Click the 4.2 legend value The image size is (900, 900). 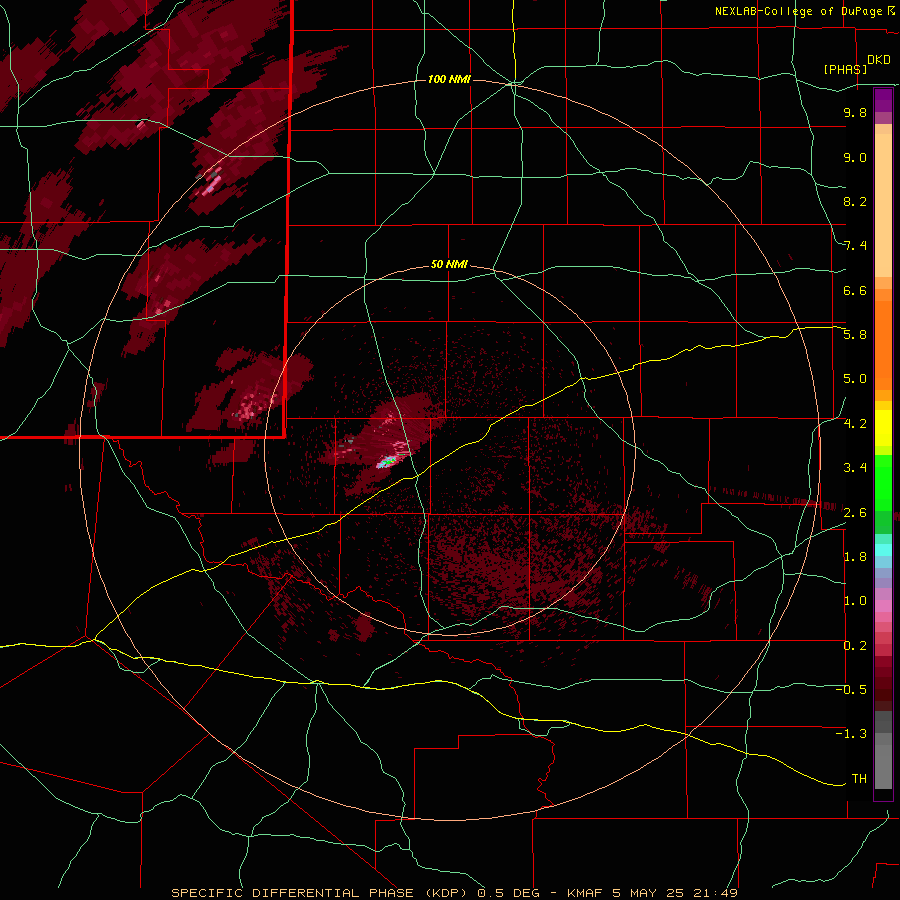click(x=855, y=424)
